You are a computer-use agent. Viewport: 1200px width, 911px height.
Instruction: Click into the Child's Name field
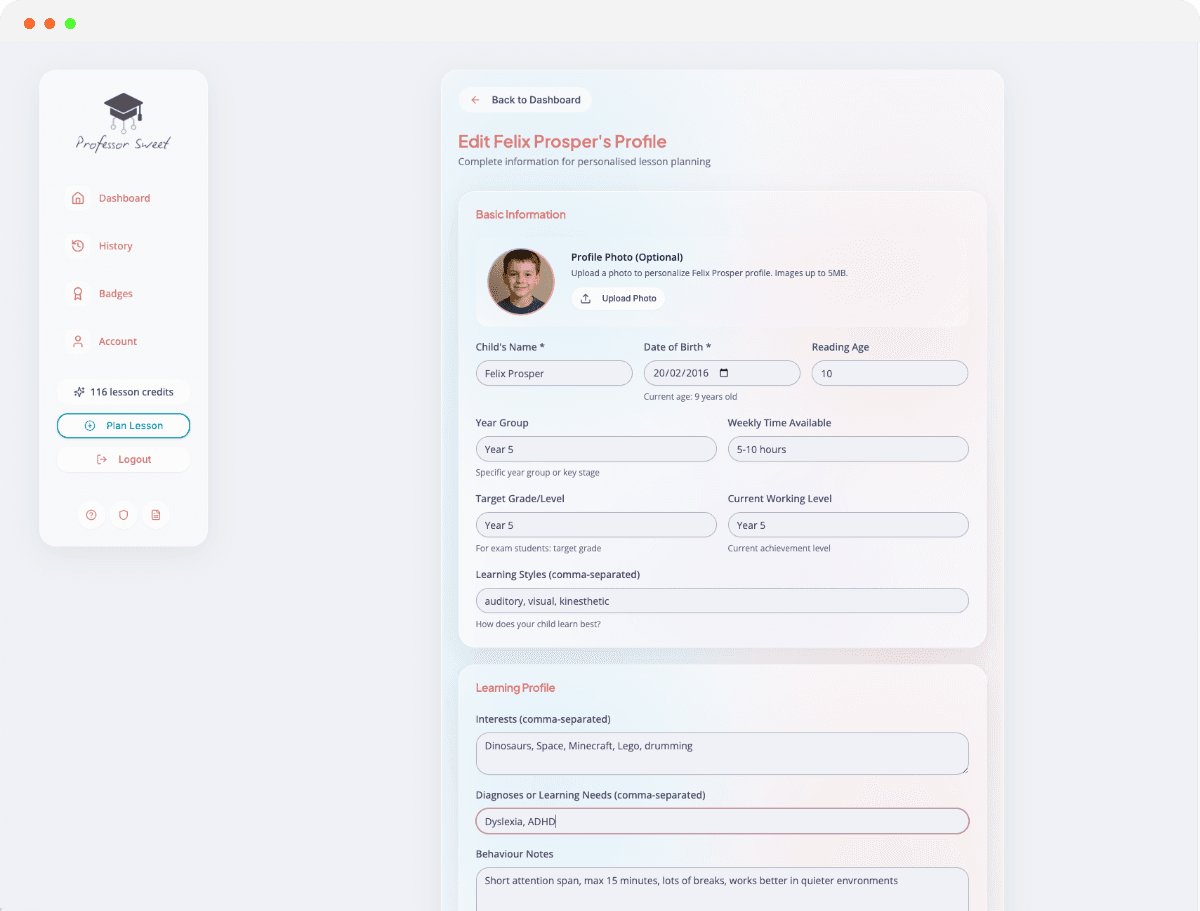(553, 373)
